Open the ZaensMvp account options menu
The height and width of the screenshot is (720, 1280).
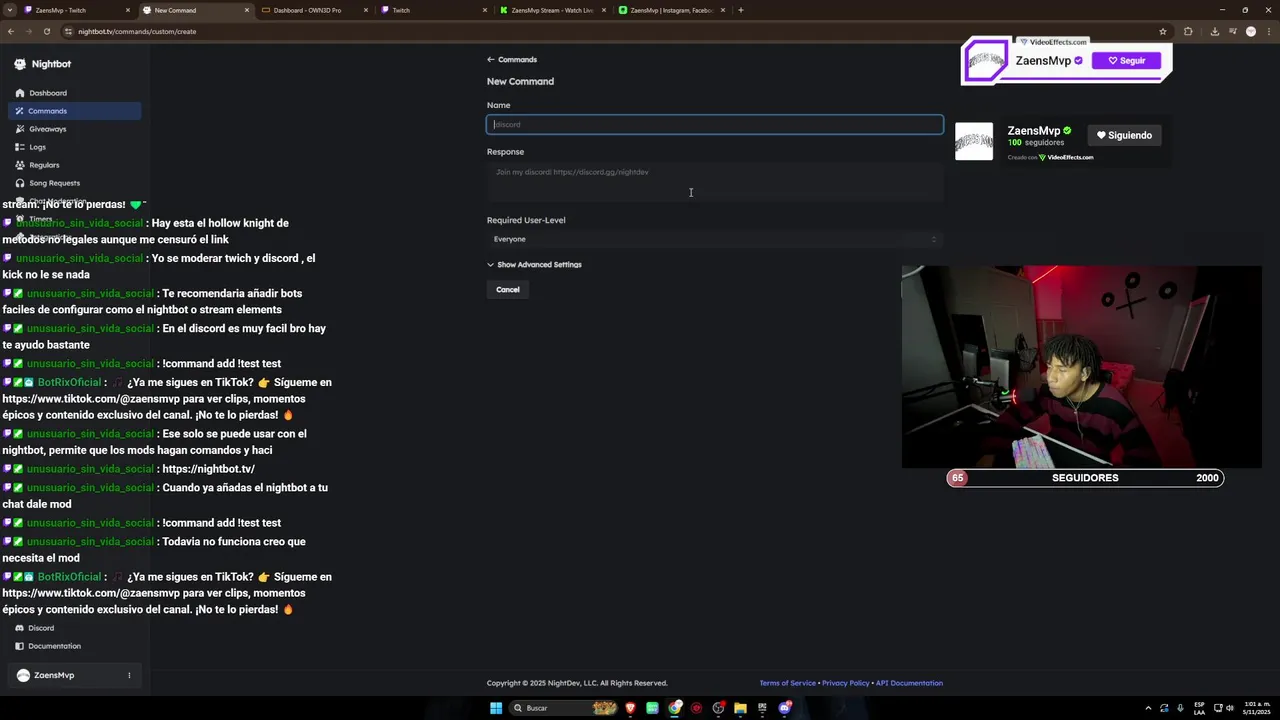click(129, 675)
